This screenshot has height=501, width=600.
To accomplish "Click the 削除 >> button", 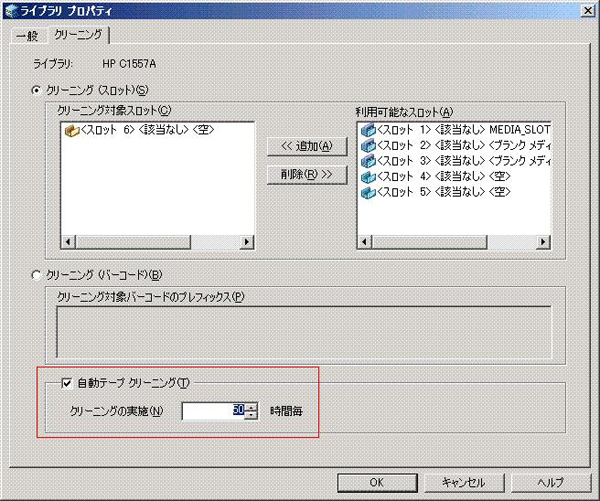I will coord(307,175).
